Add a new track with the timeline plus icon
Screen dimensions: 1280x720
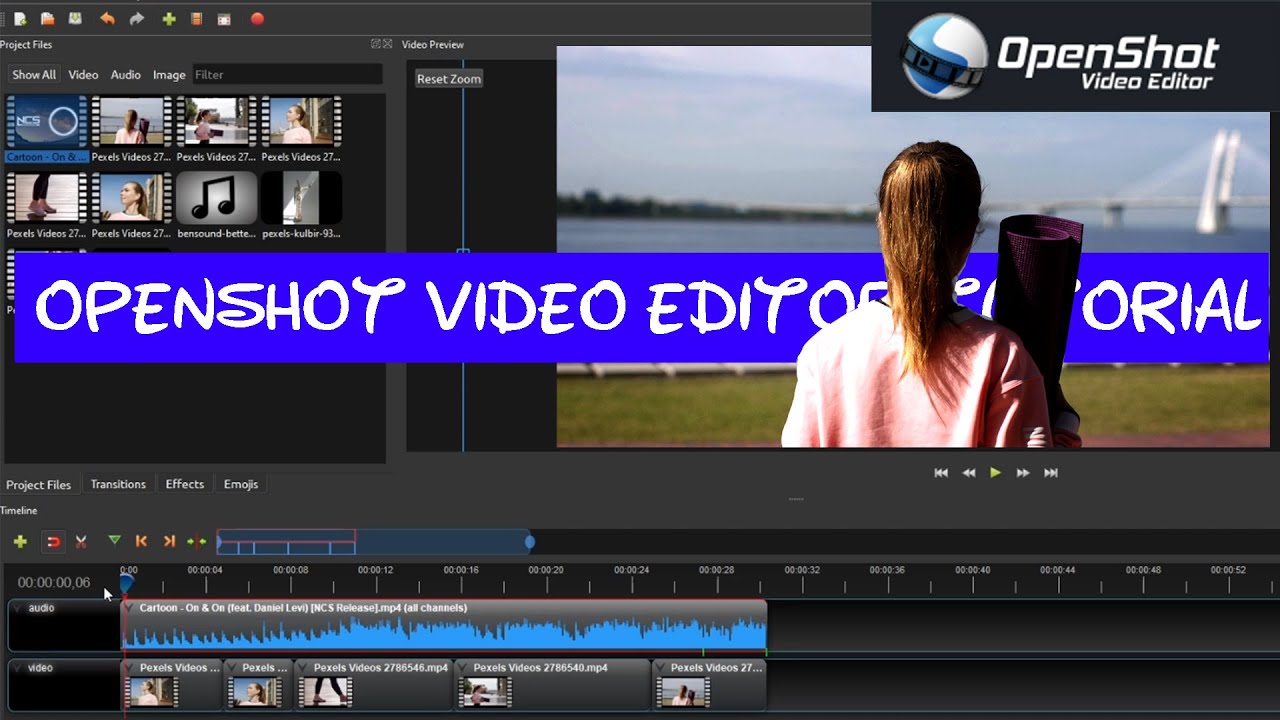click(x=20, y=541)
